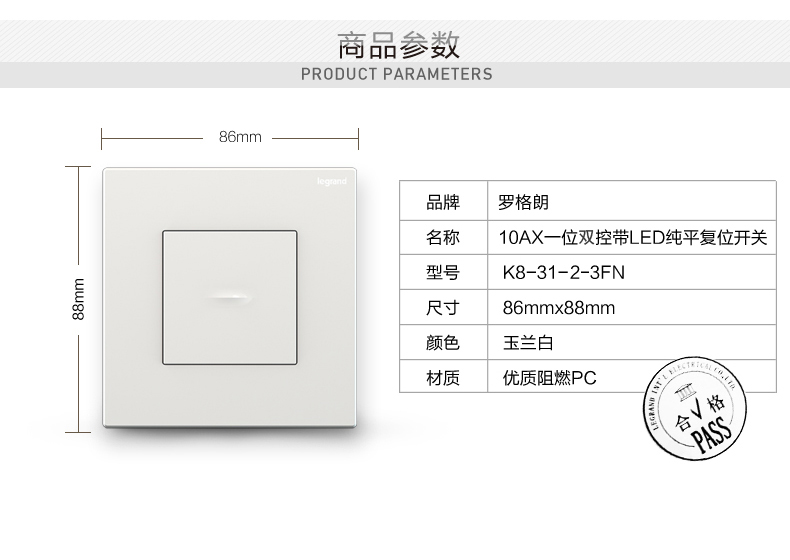This screenshot has width=790, height=560.
Task: Select the 材质 label cell
Action: pos(443,379)
